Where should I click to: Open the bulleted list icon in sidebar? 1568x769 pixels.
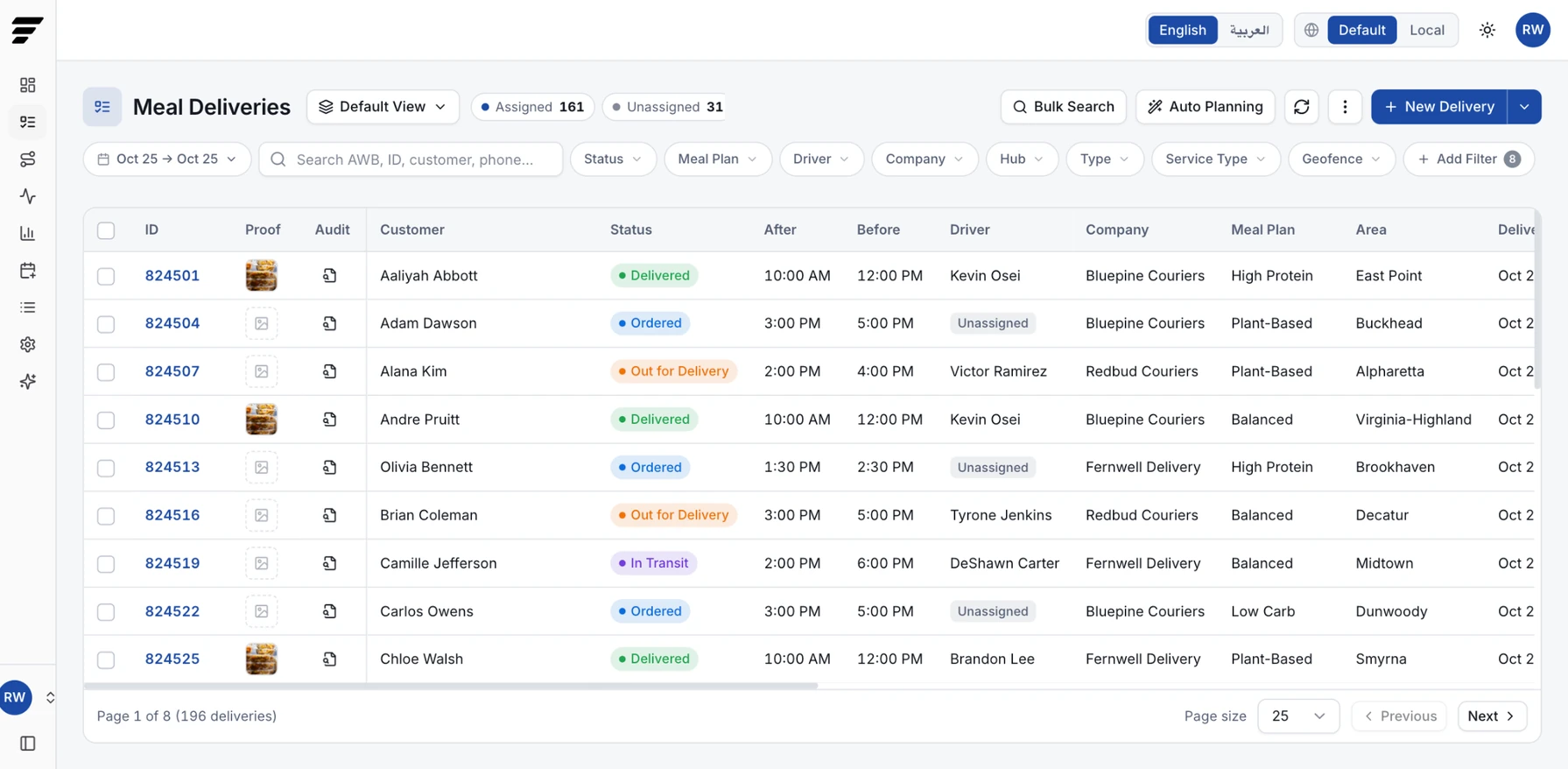pos(28,307)
